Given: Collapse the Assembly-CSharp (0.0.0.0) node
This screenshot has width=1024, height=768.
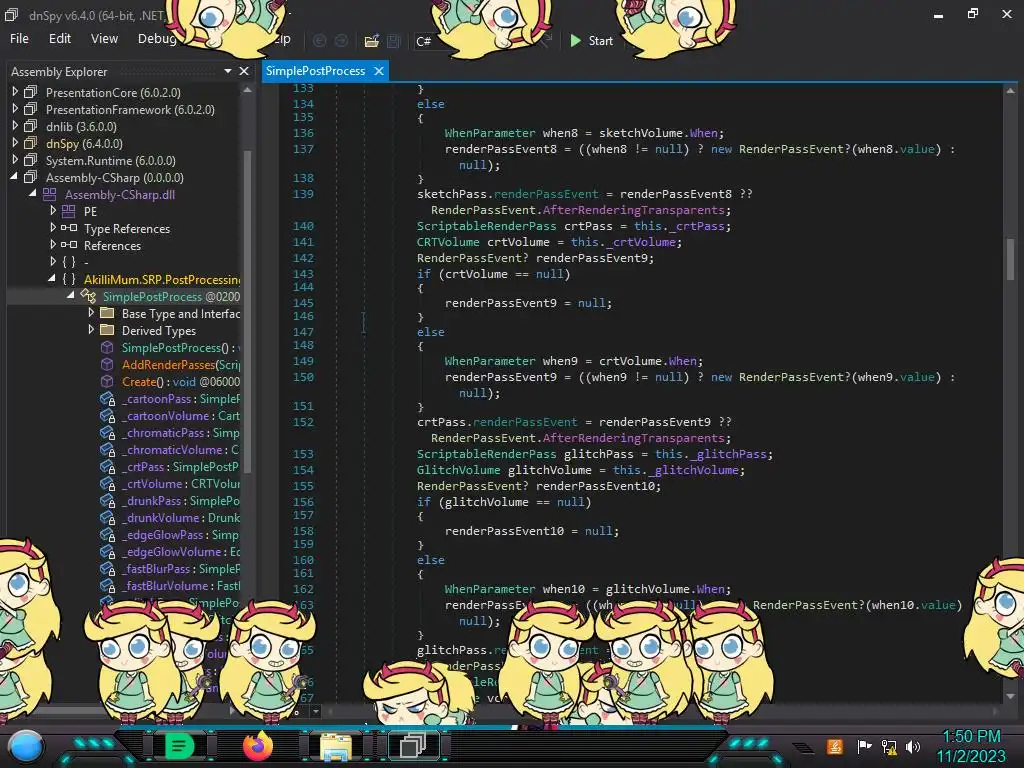Looking at the screenshot, I should pos(14,177).
